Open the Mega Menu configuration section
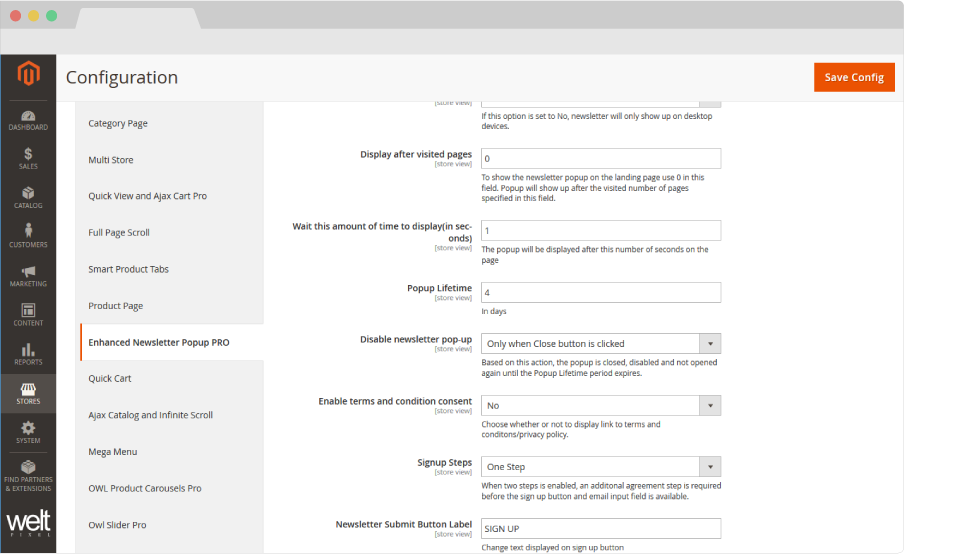 [x=113, y=452]
